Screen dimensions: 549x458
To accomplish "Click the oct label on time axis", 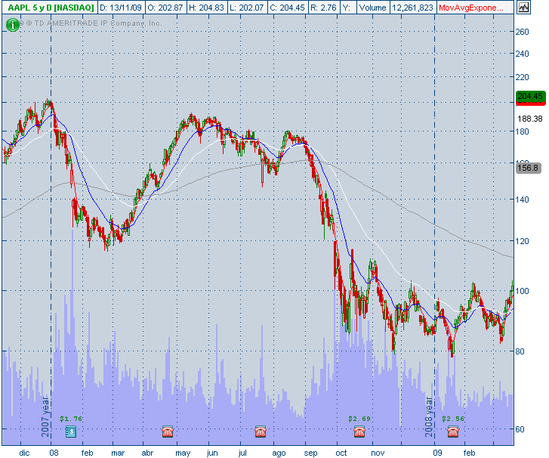I will tap(341, 453).
